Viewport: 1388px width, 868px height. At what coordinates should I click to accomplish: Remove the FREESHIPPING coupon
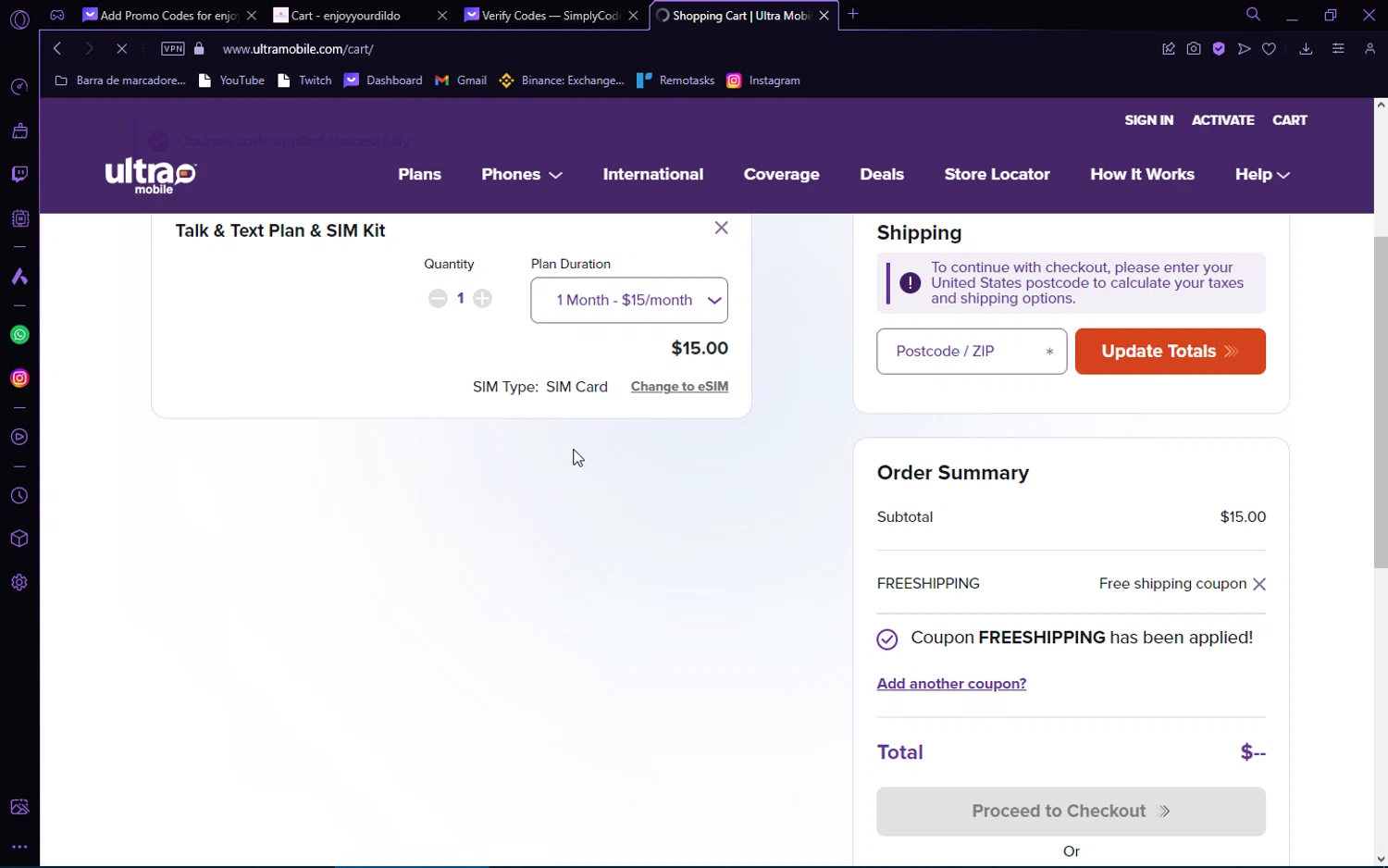point(1258,584)
